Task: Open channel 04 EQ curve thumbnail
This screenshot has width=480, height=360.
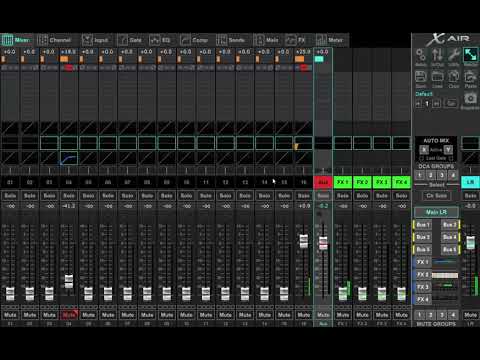Action: pos(69,158)
